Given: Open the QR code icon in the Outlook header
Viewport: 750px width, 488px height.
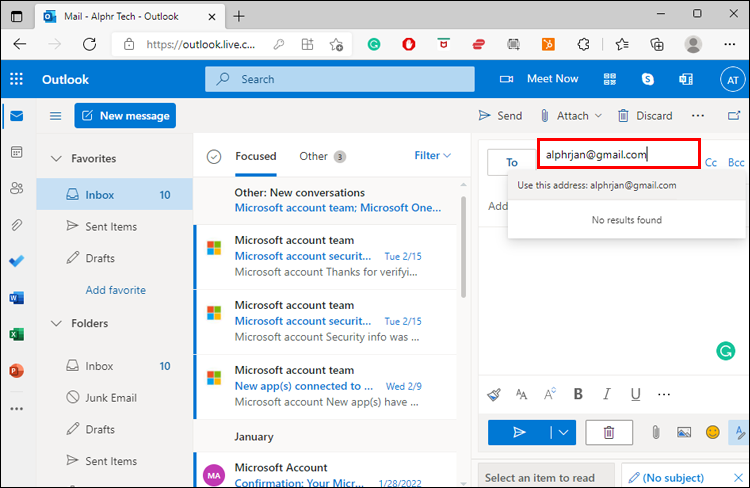Looking at the screenshot, I should coord(610,79).
